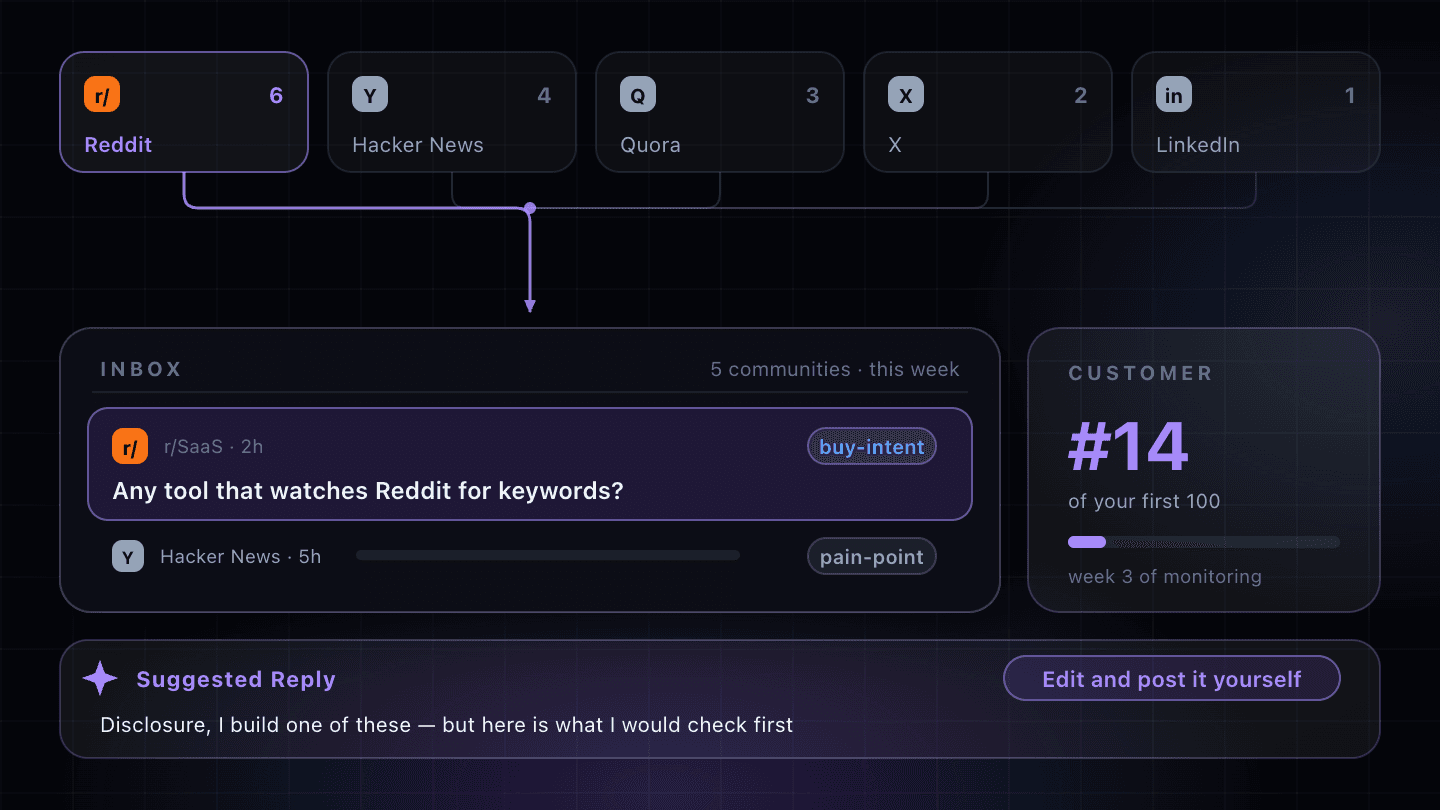Click the Quora count 3

pos(812,96)
